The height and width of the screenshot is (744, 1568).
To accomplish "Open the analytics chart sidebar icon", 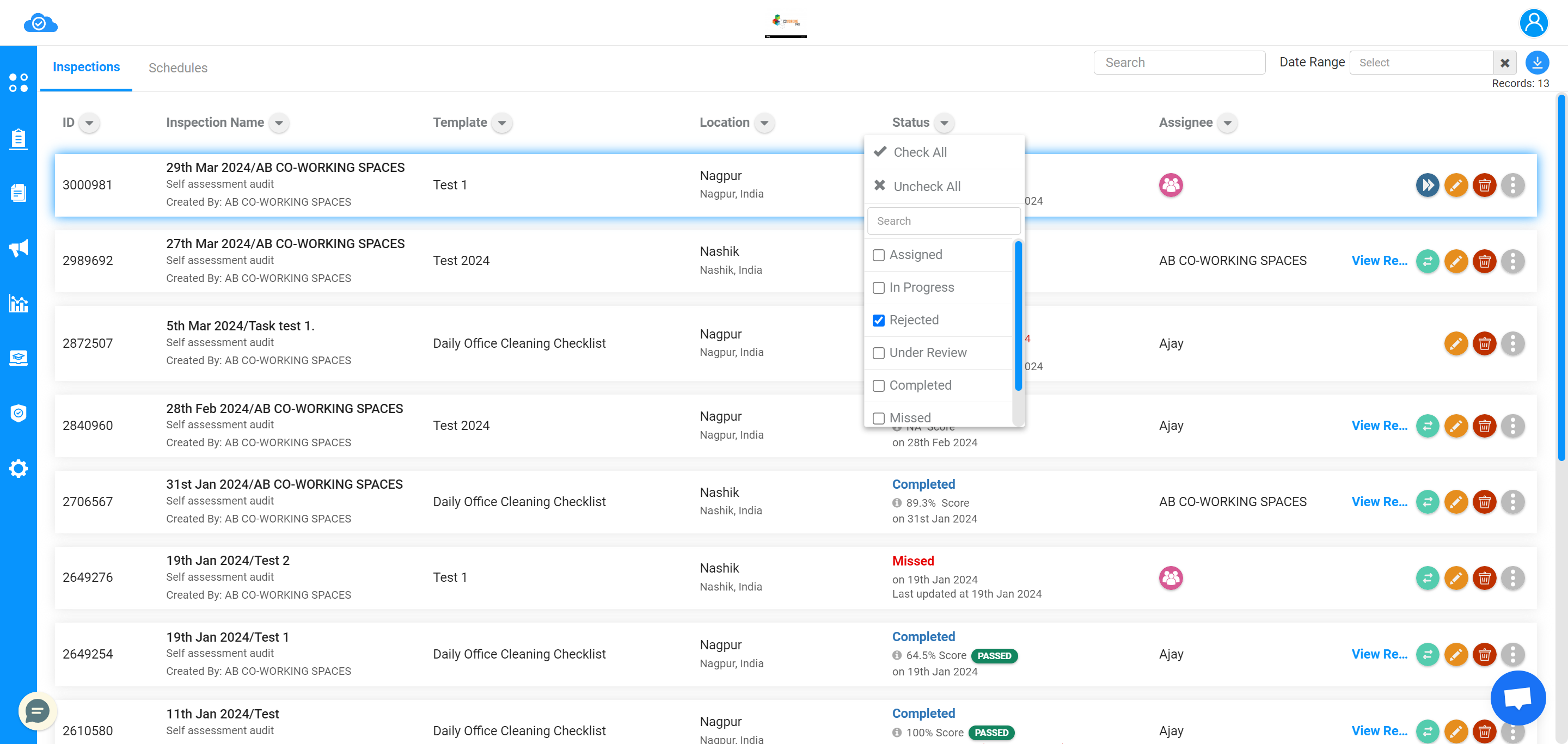I will coord(19,303).
